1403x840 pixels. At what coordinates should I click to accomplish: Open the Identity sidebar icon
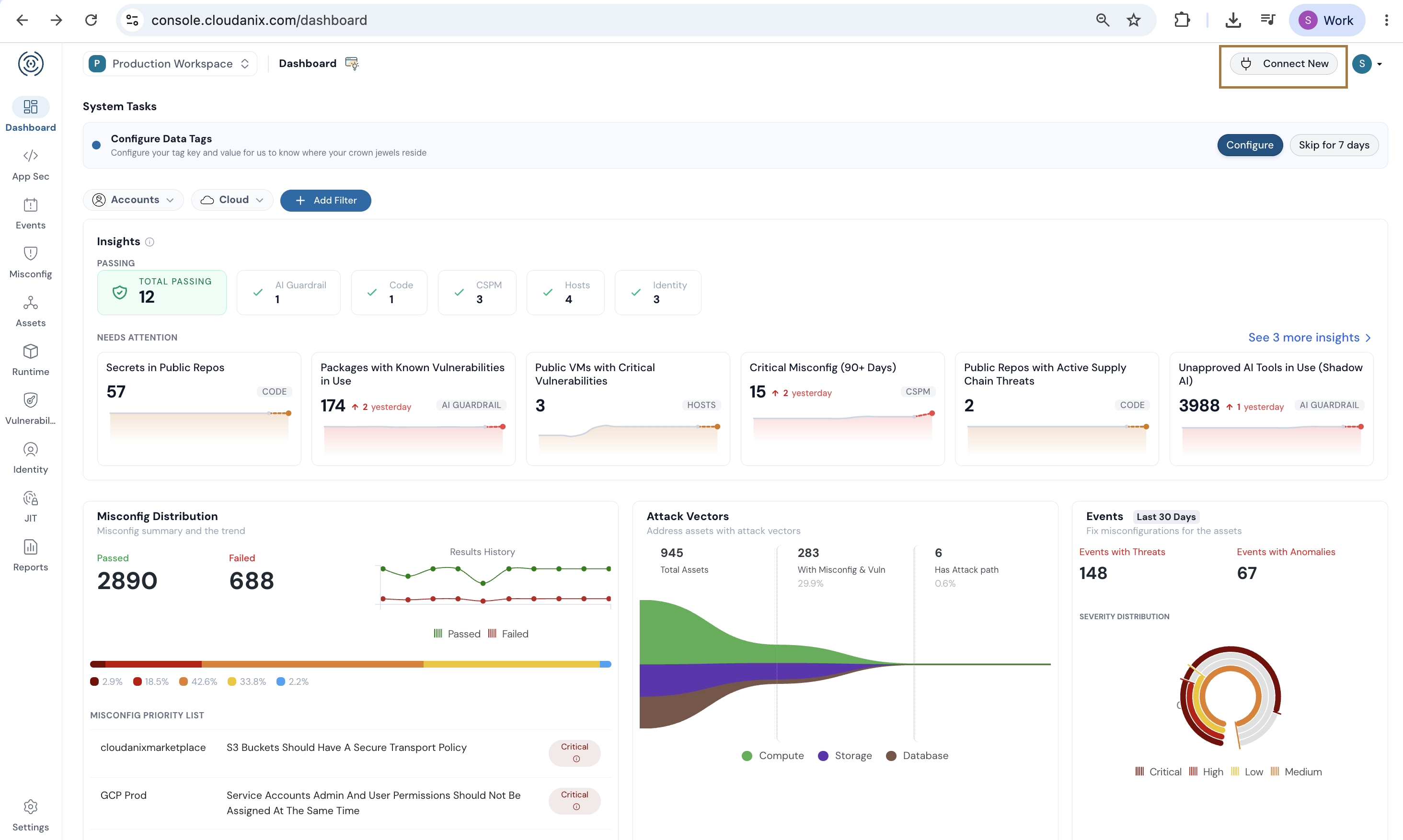coord(31,449)
